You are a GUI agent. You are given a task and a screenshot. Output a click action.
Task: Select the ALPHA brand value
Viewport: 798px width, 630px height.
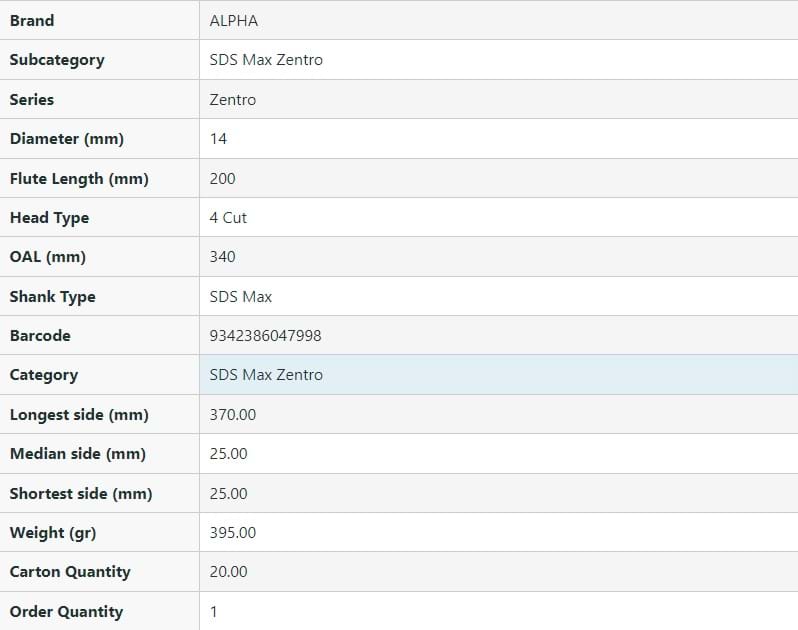[233, 20]
